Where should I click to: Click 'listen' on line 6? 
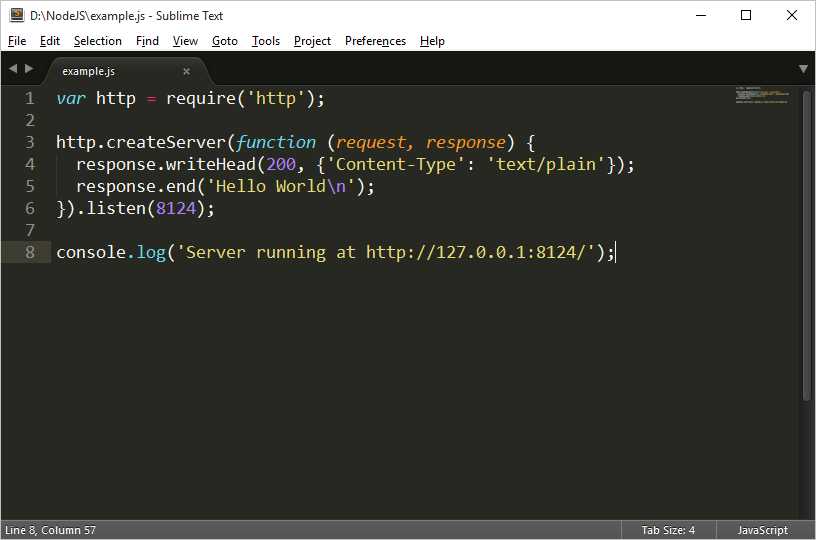116,208
